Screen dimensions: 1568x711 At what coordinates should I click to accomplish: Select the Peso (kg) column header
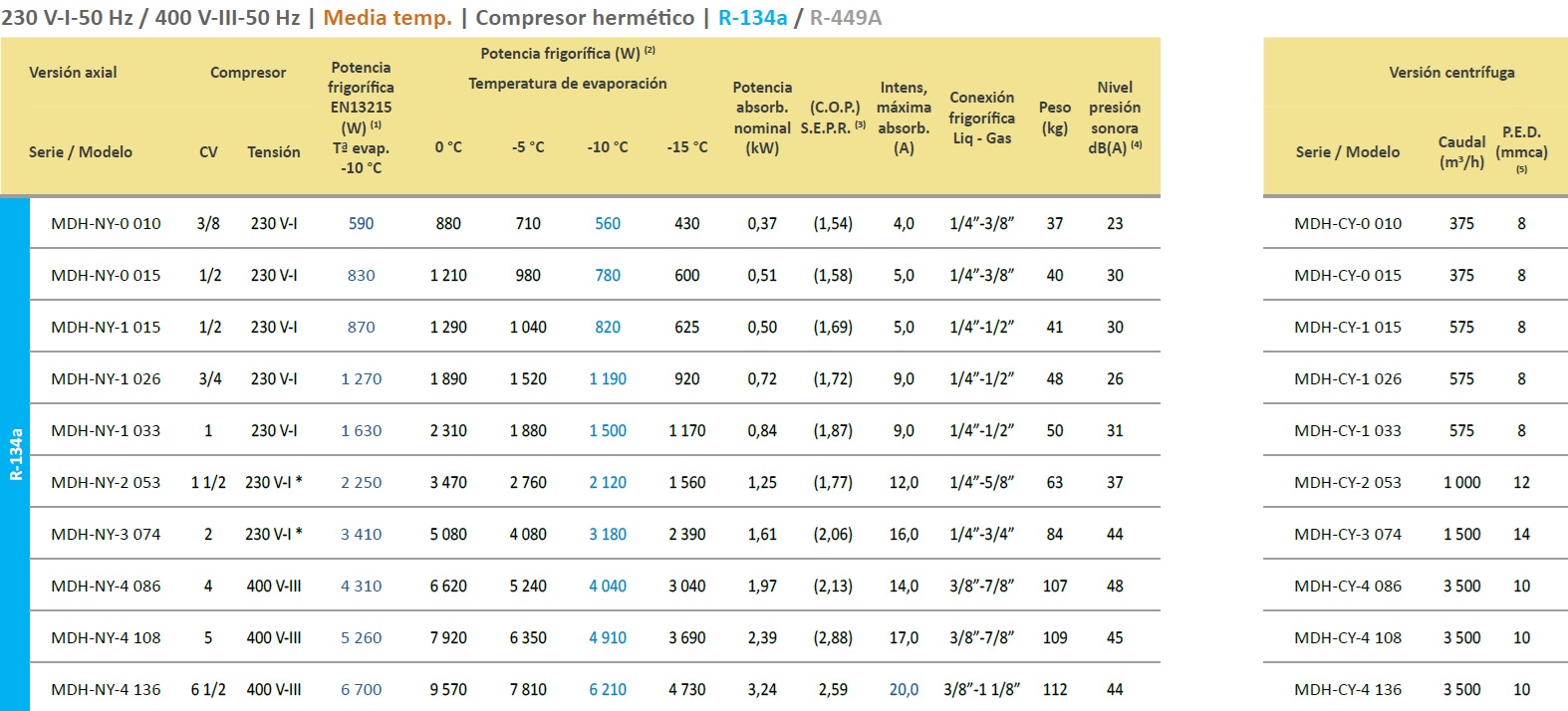(x=1055, y=118)
